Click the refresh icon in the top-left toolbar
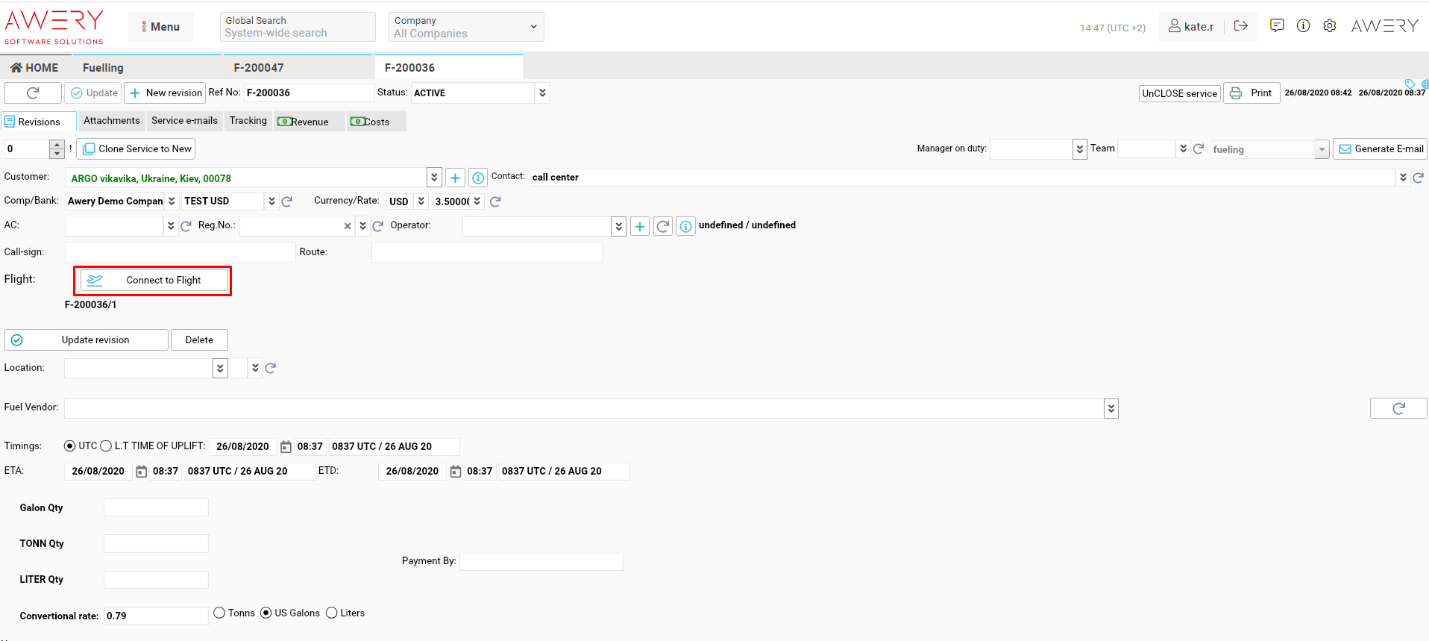The height and width of the screenshot is (641, 1429). click(33, 93)
